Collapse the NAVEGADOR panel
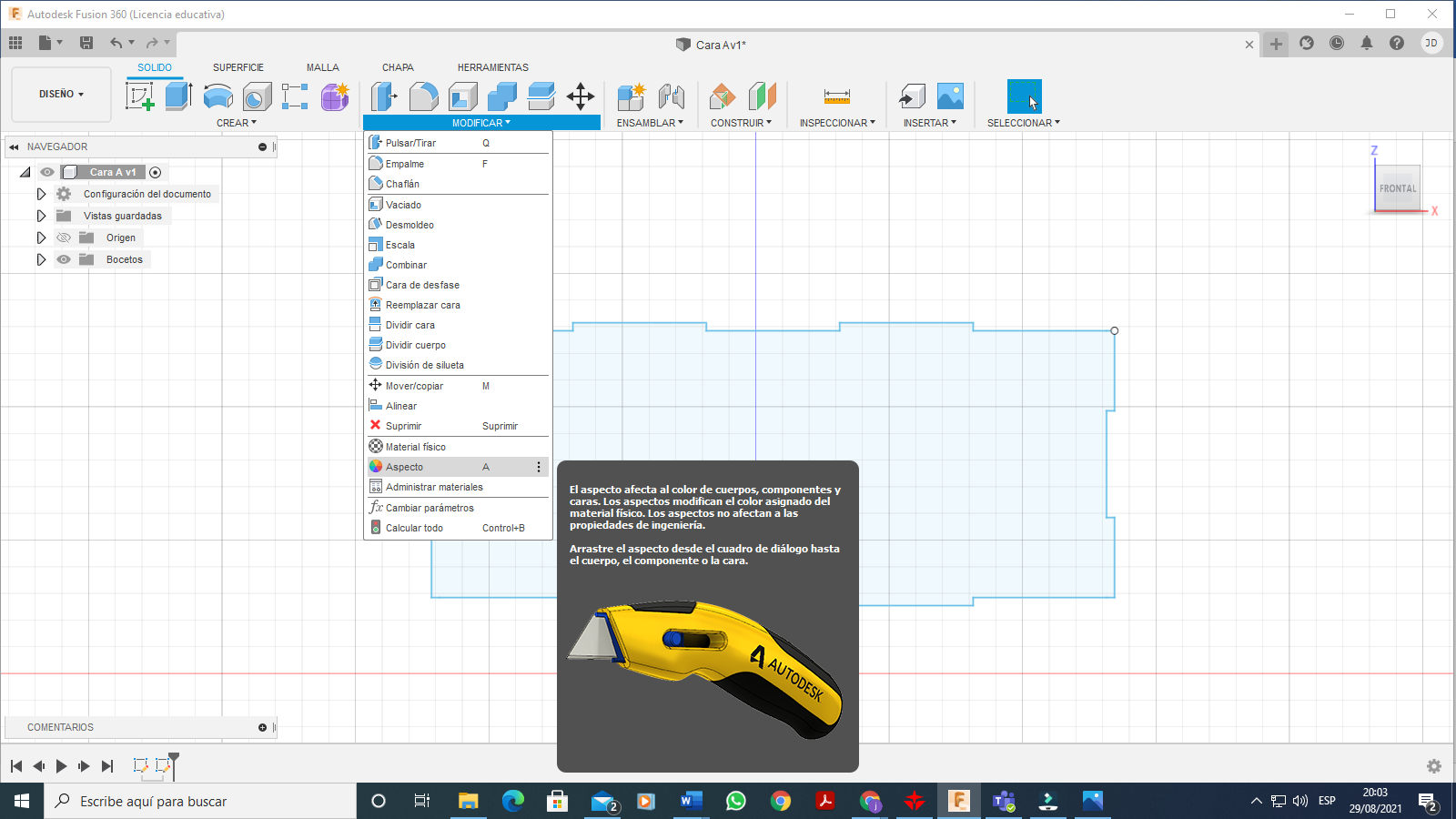Viewport: 1456px width, 819px height. [x=14, y=147]
